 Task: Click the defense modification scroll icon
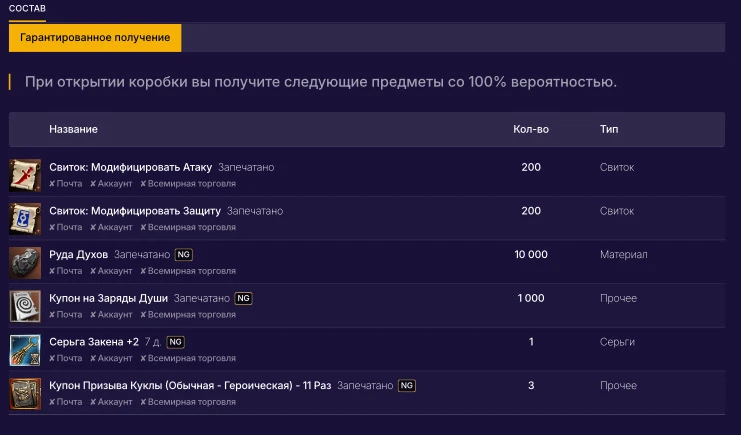[25, 219]
